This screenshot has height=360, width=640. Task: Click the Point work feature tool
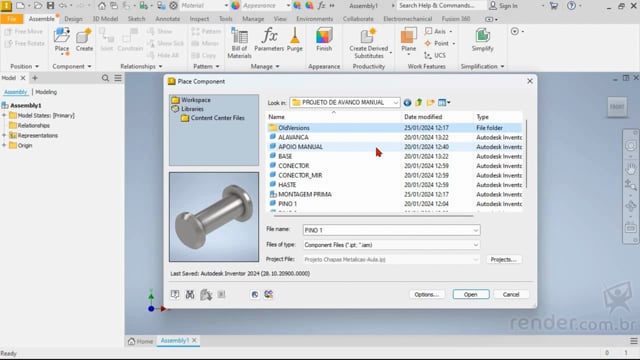(x=439, y=43)
